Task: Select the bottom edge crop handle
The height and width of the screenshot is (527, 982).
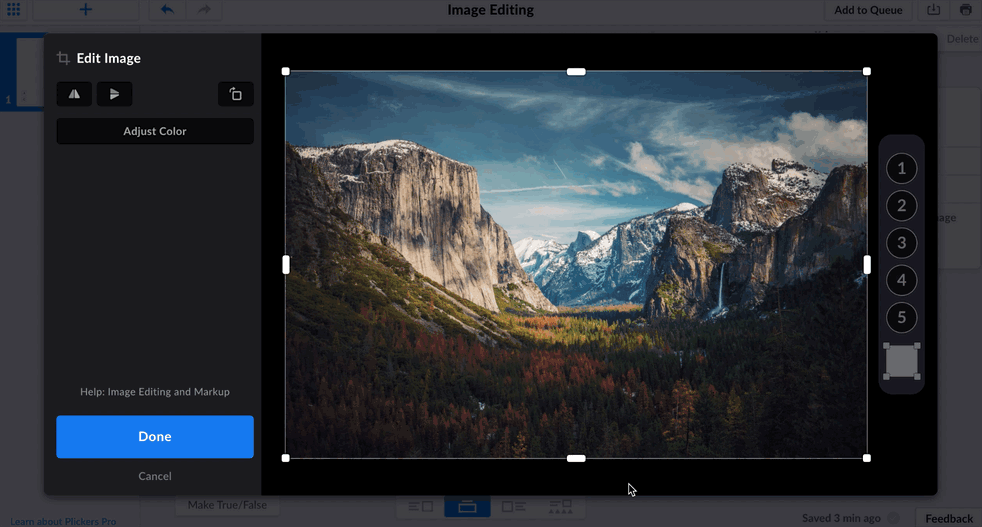Action: 576,458
